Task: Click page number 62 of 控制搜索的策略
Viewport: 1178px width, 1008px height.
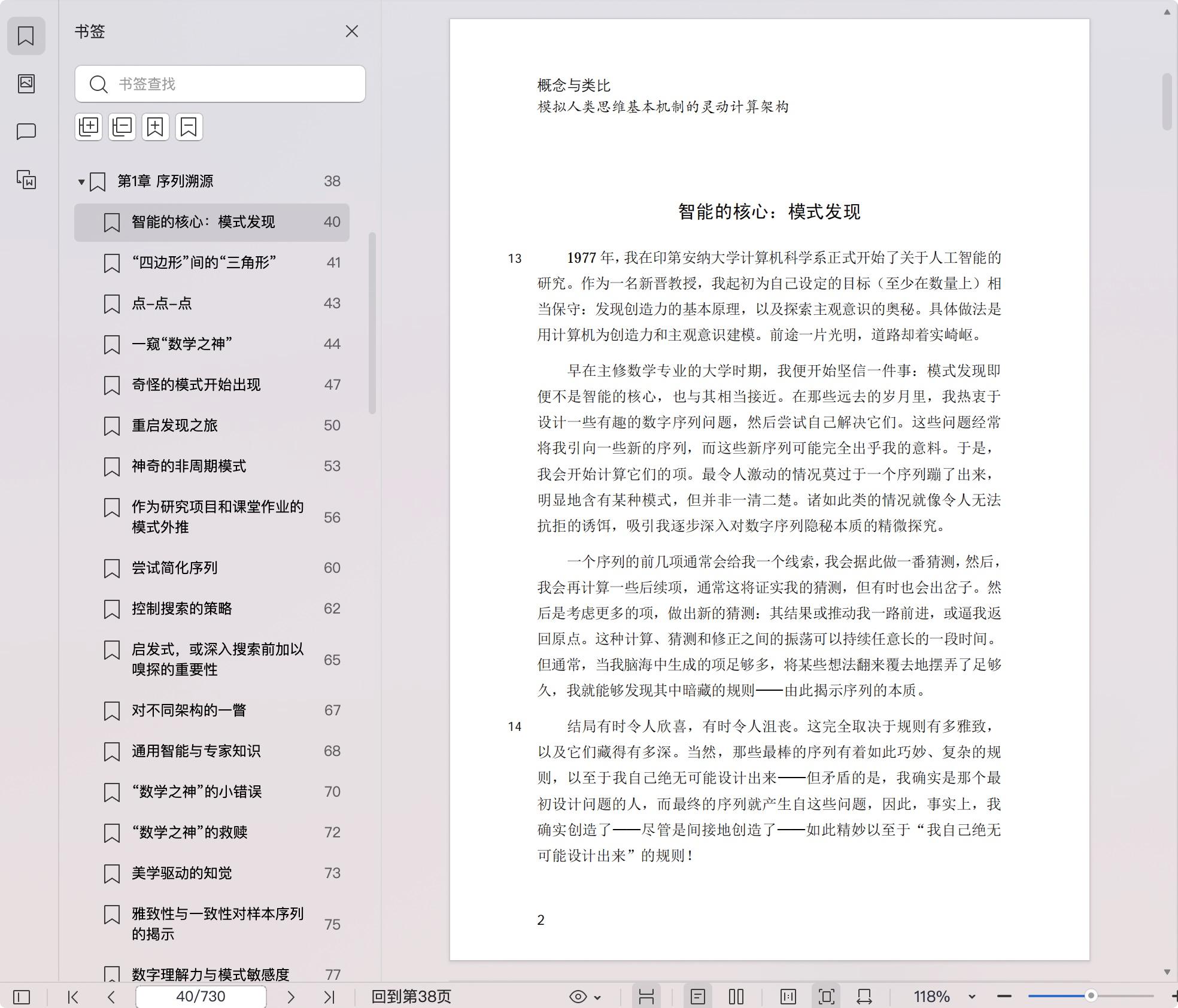Action: point(332,608)
